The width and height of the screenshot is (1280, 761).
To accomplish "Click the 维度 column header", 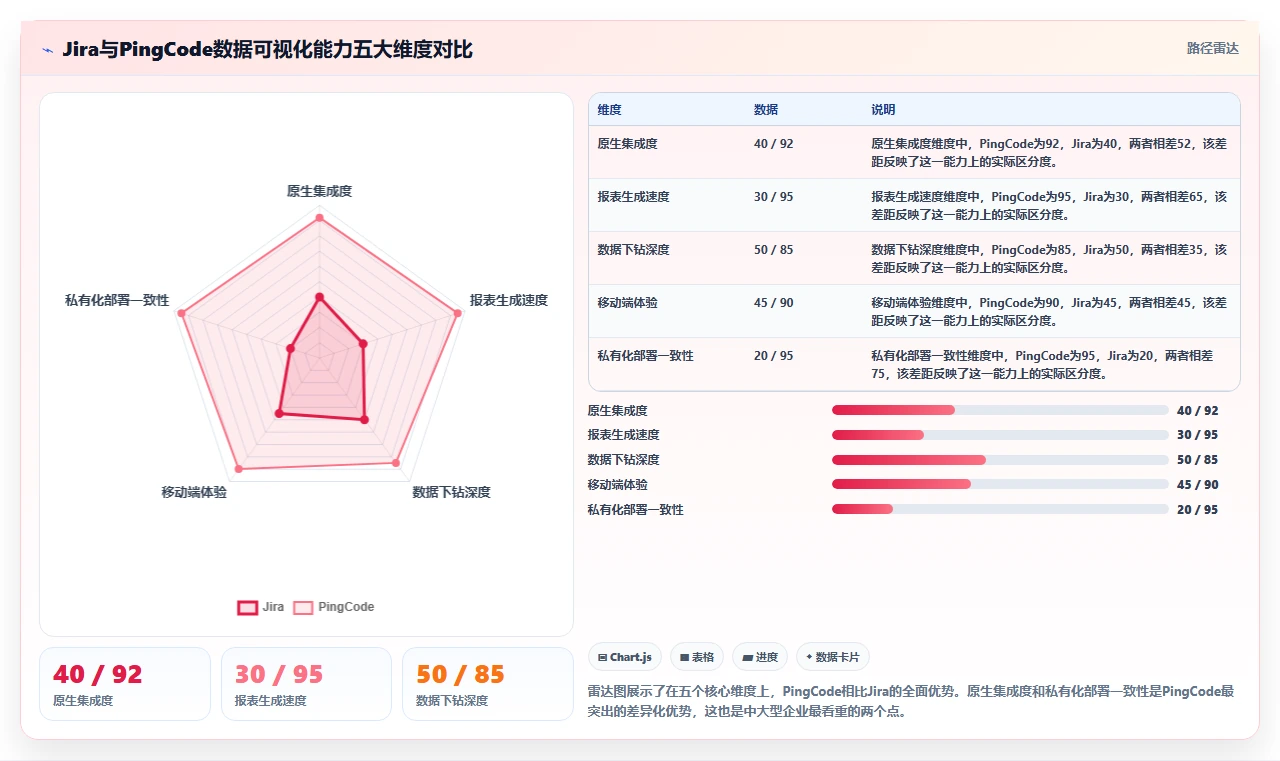I will (610, 110).
